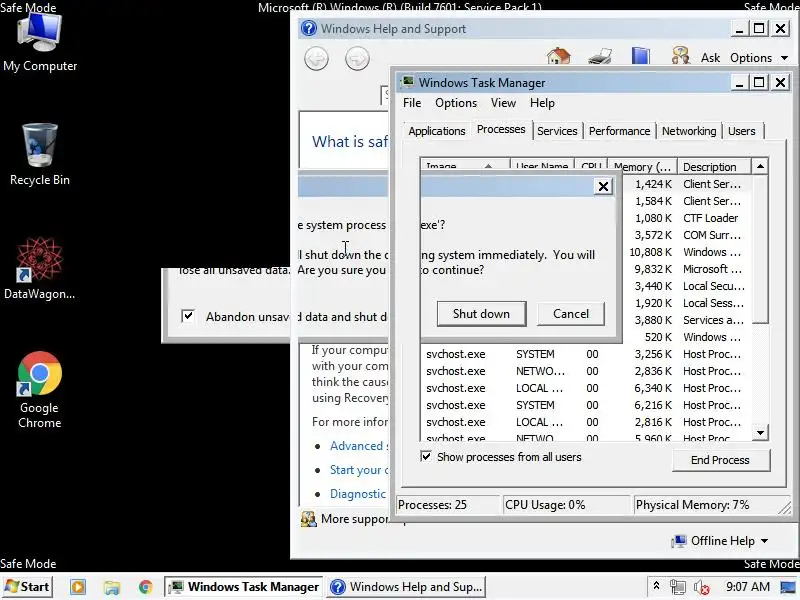Select Windows Task Manager taskbar button

pos(244,587)
